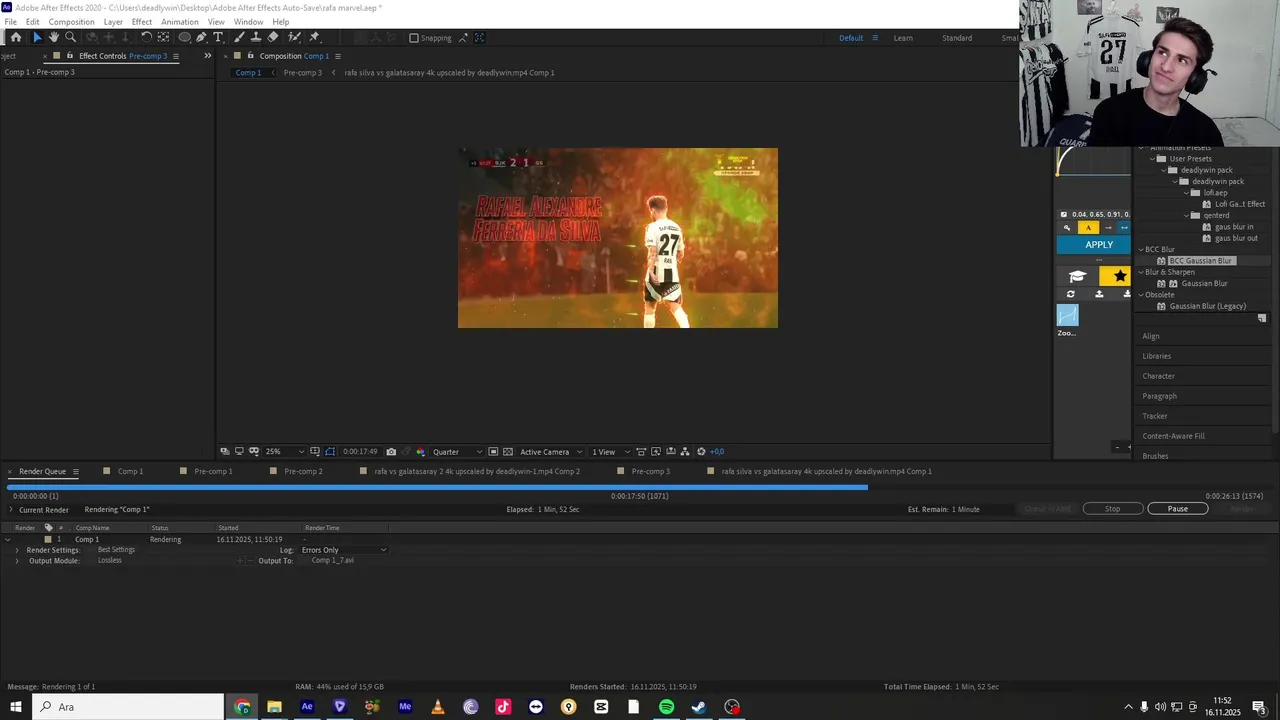Viewport: 1280px width, 720px height.
Task: Open the Composition menu
Action: [72, 22]
